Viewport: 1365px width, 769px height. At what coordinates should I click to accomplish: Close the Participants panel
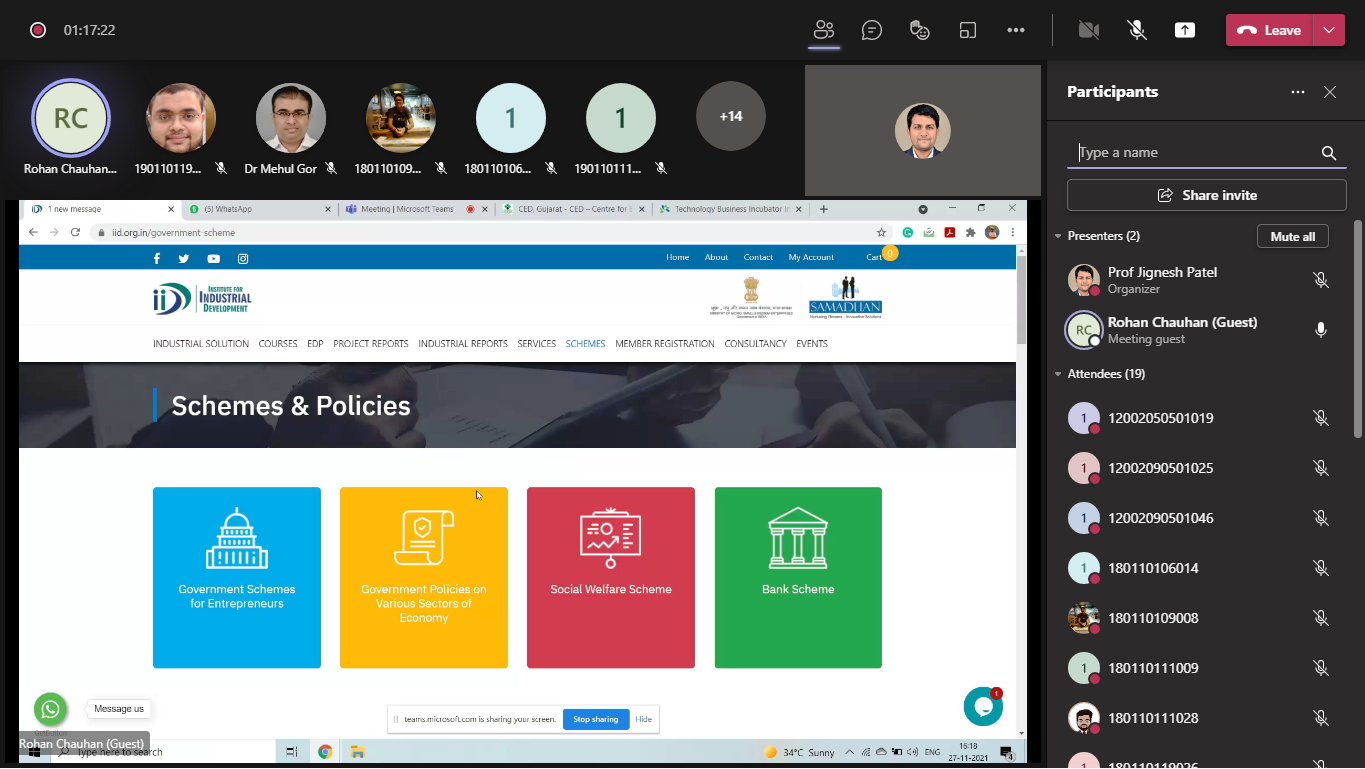(x=1330, y=92)
